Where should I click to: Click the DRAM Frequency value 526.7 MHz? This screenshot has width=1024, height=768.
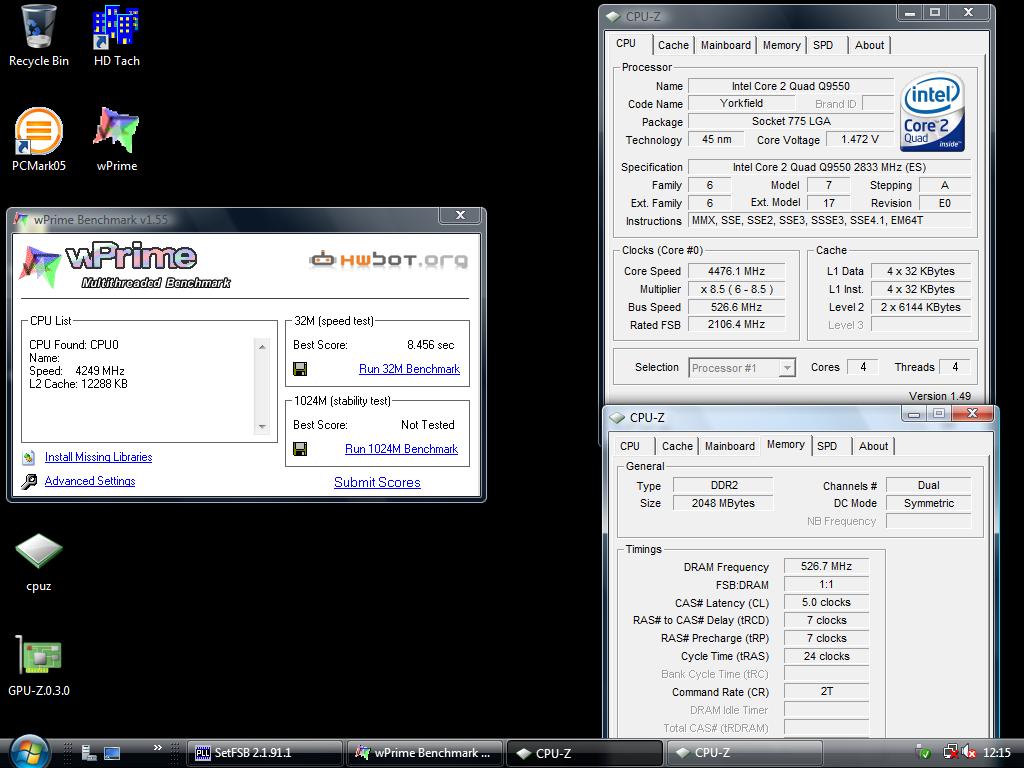pyautogui.click(x=826, y=566)
